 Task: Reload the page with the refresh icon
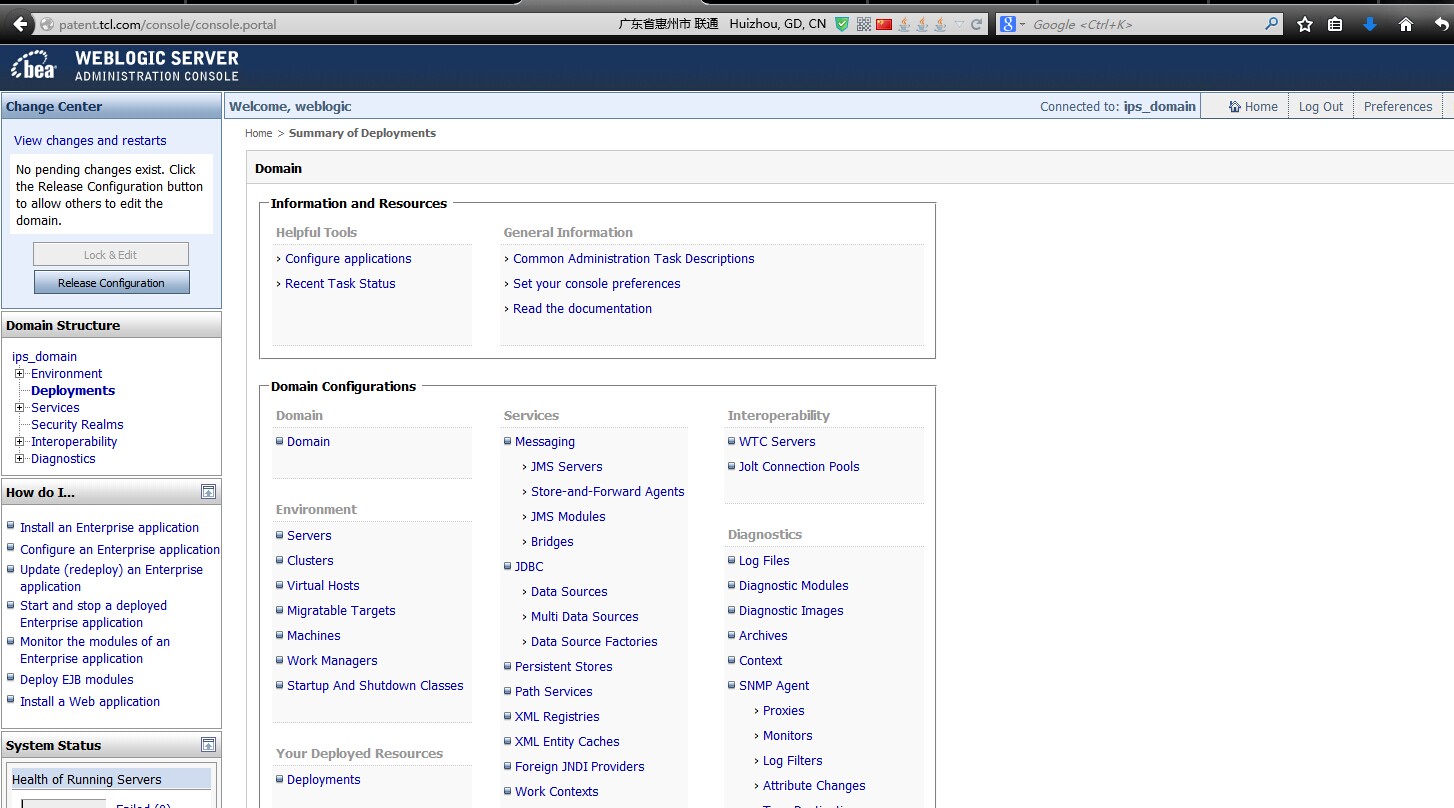click(x=977, y=24)
